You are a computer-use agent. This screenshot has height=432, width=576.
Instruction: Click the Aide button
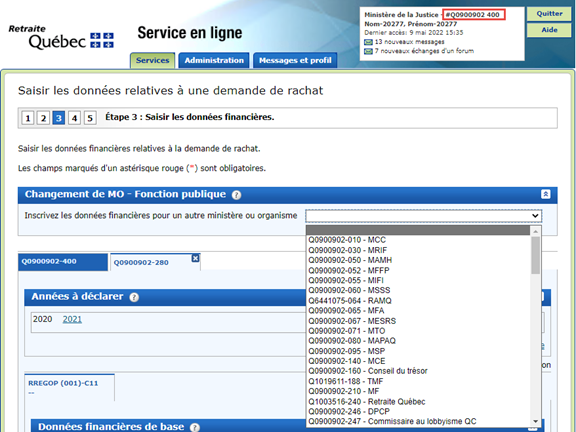pos(549,30)
